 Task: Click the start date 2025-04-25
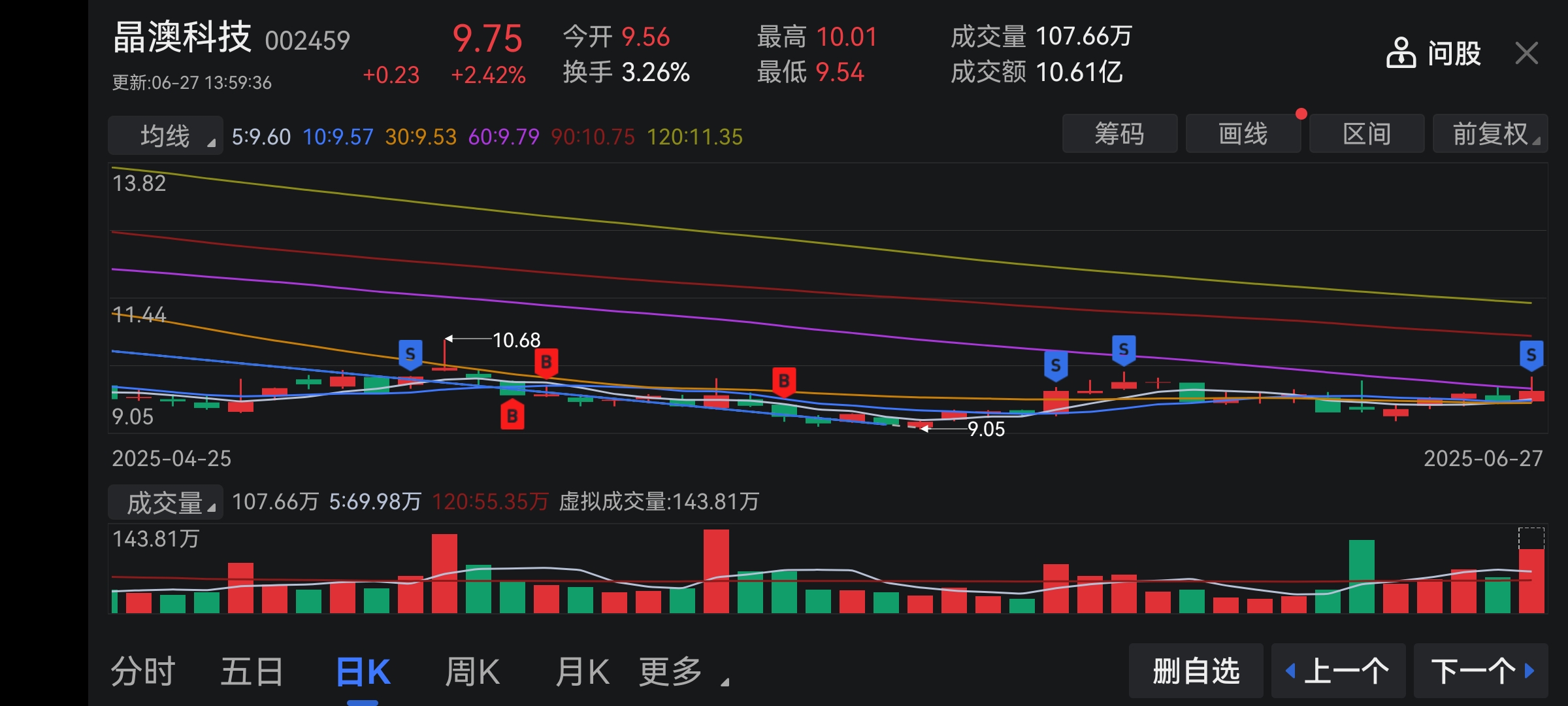point(171,458)
